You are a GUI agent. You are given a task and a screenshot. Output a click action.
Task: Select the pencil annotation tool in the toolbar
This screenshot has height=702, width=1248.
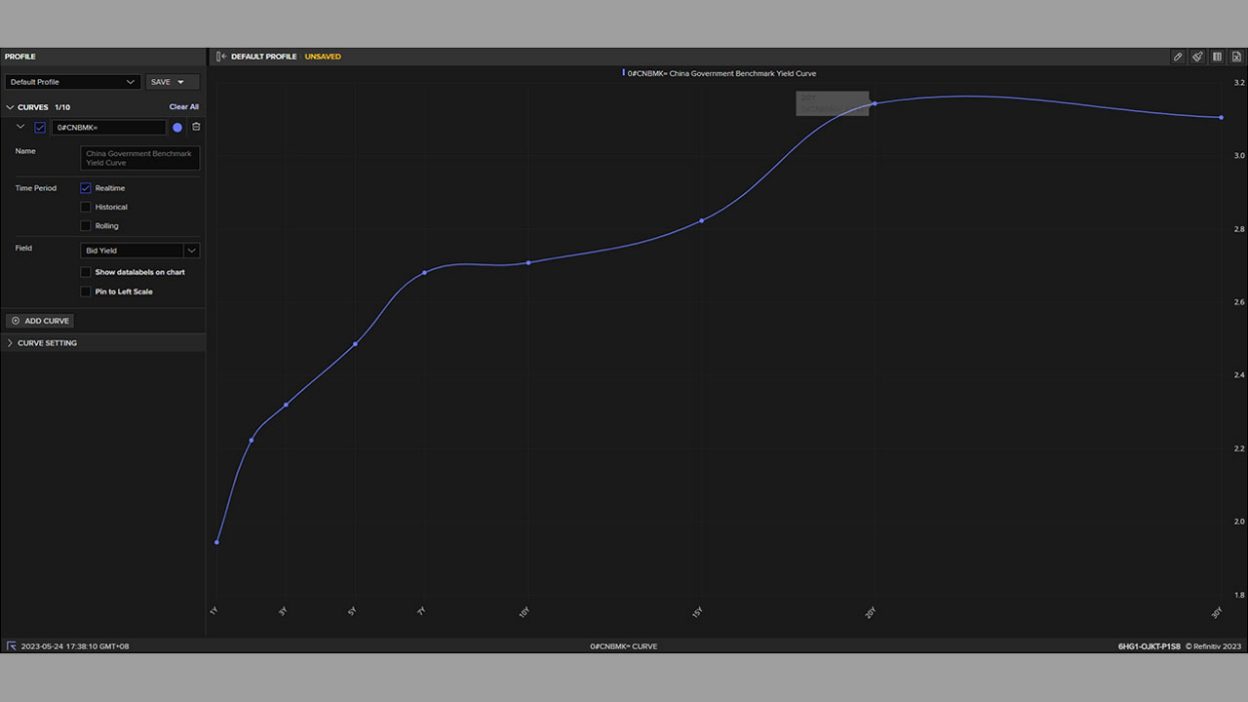1177,56
